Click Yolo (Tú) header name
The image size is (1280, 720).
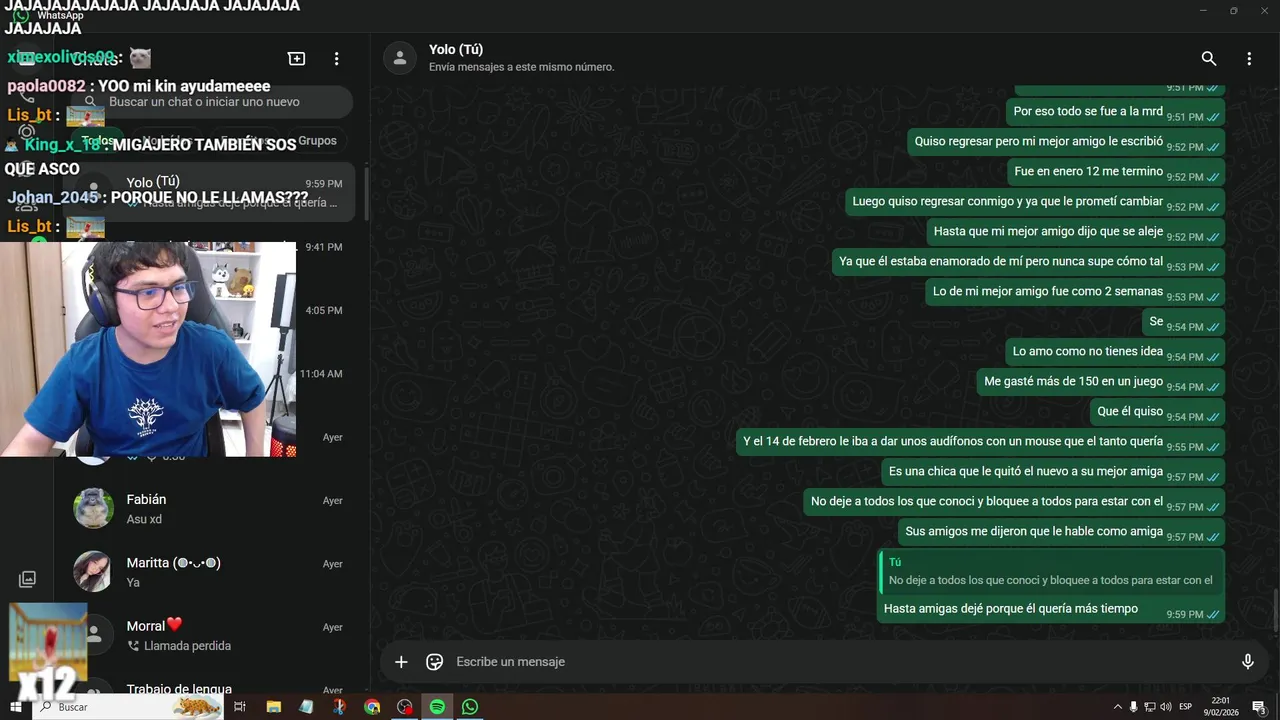click(x=456, y=49)
